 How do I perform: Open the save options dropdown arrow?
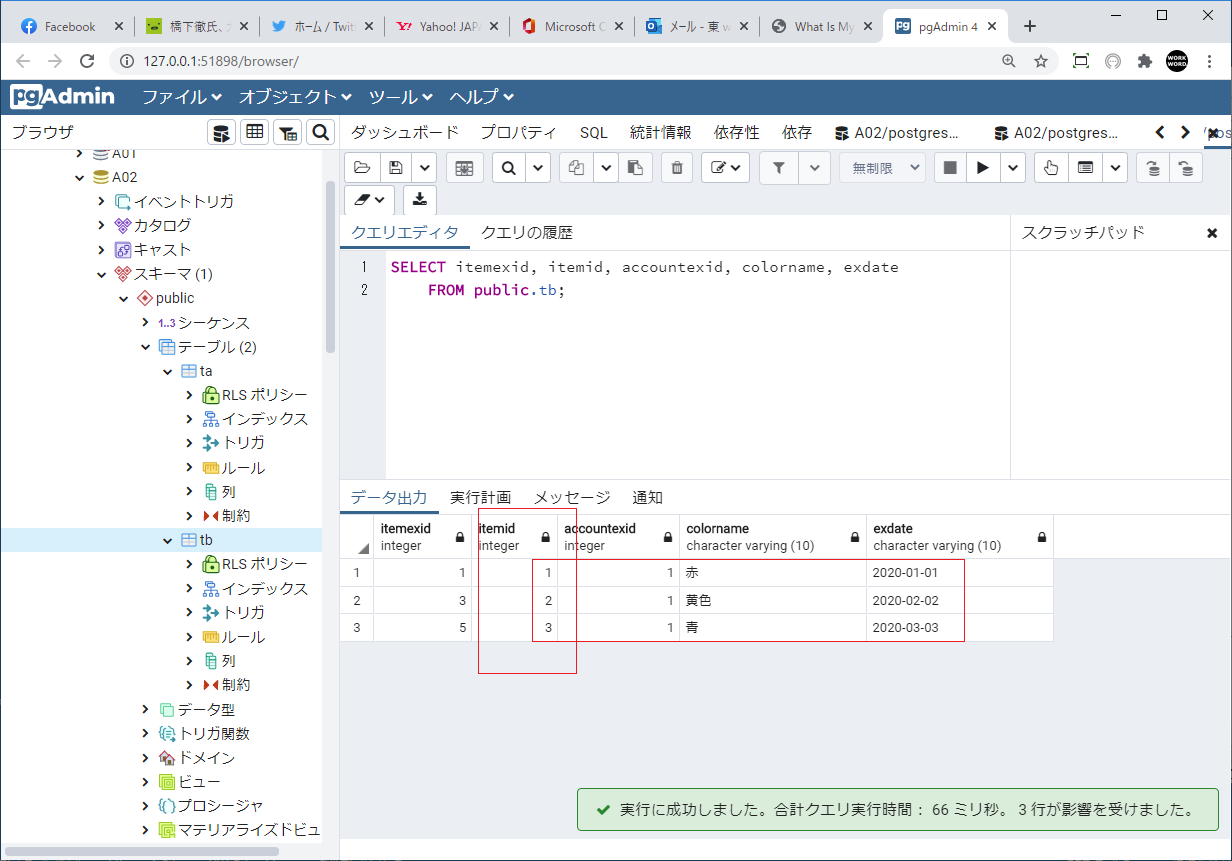[425, 168]
